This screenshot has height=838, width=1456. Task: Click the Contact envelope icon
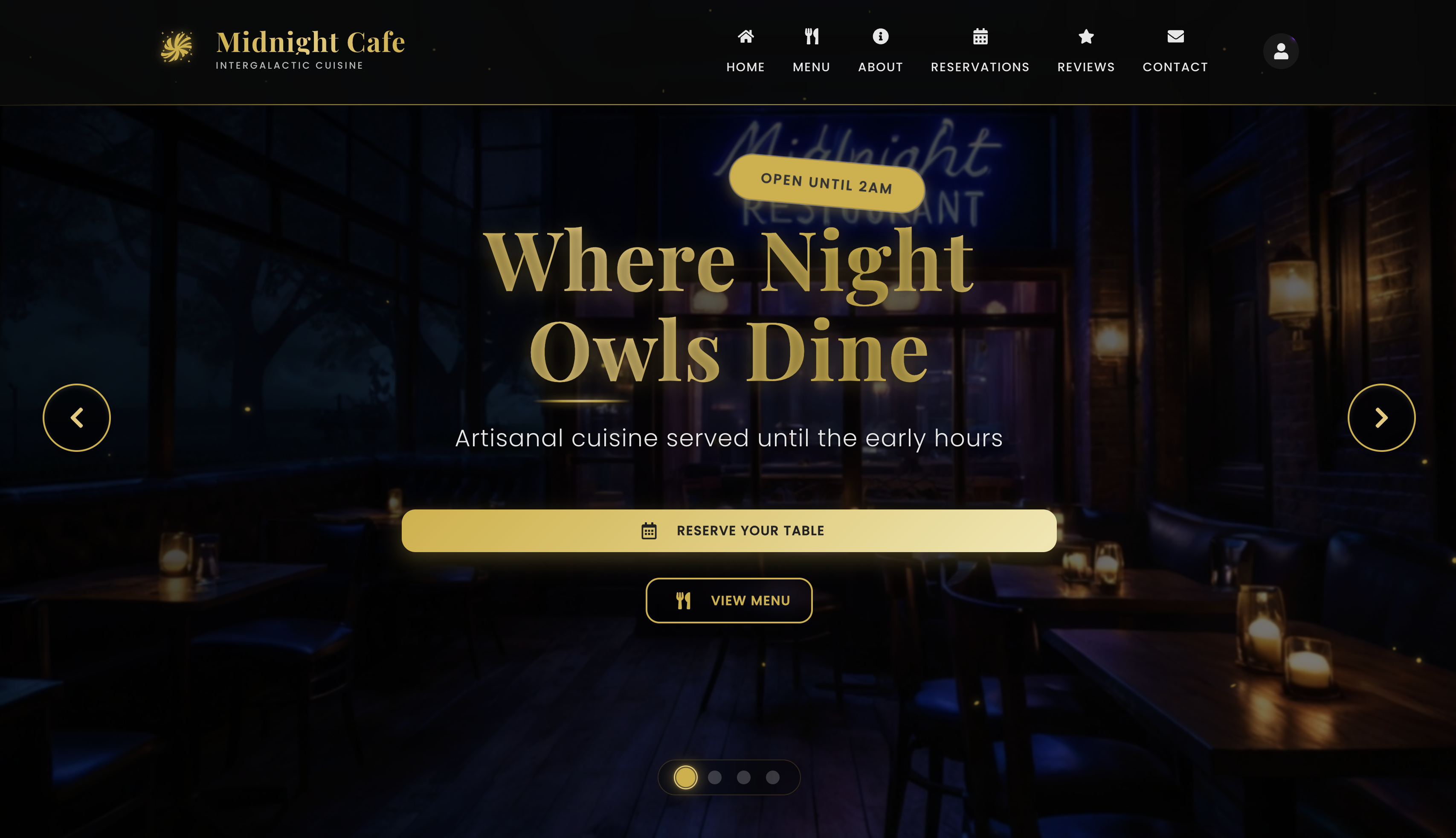tap(1175, 37)
